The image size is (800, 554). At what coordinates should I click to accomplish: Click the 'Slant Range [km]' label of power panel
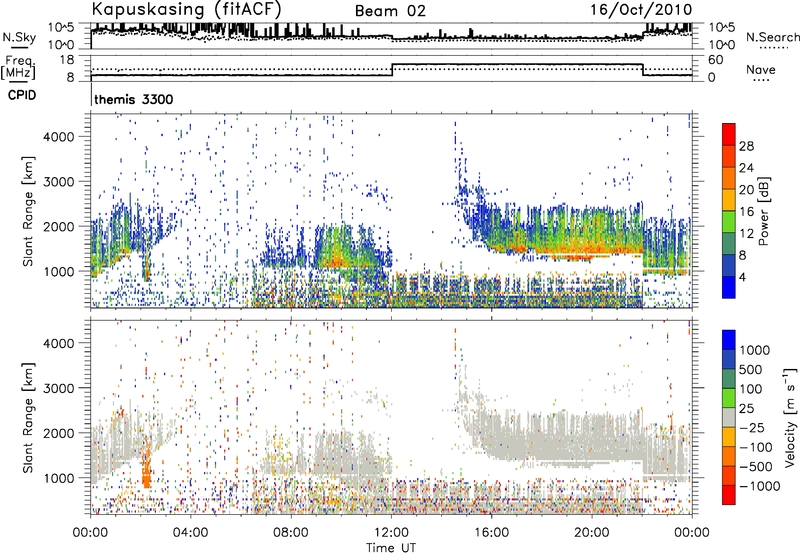[28, 211]
